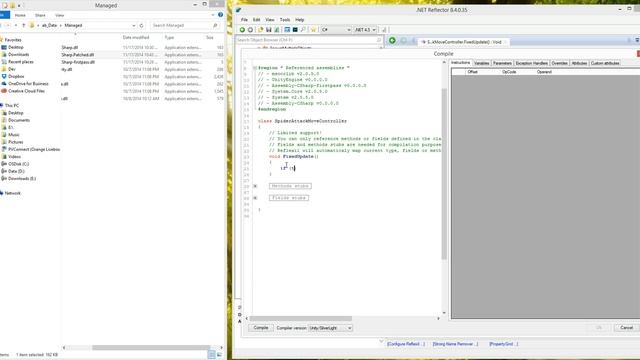Click the search icon in Search Managed box

pos(215,25)
